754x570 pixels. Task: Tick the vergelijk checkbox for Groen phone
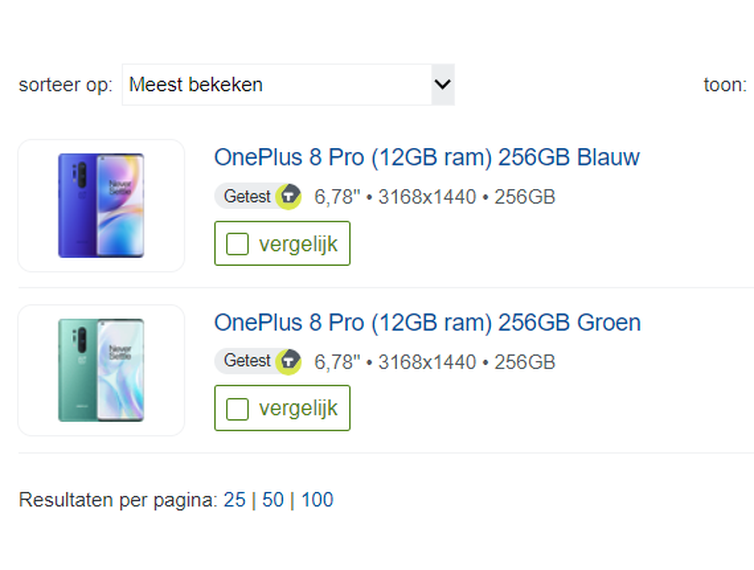tap(237, 409)
